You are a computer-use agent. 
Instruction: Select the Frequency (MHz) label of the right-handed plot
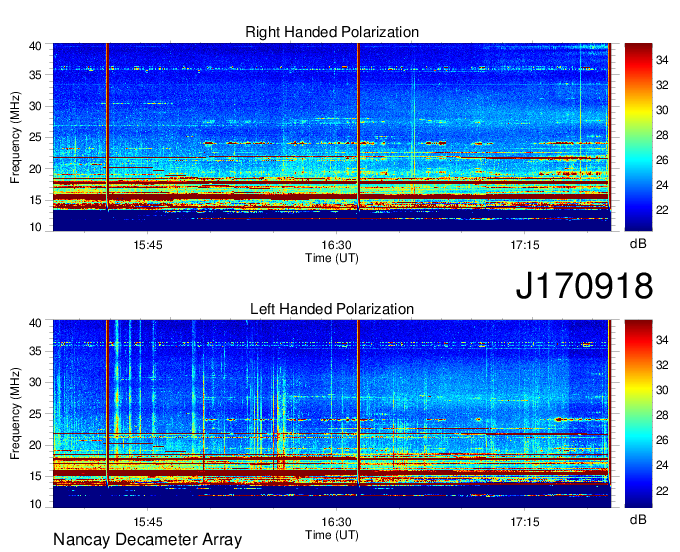point(15,137)
